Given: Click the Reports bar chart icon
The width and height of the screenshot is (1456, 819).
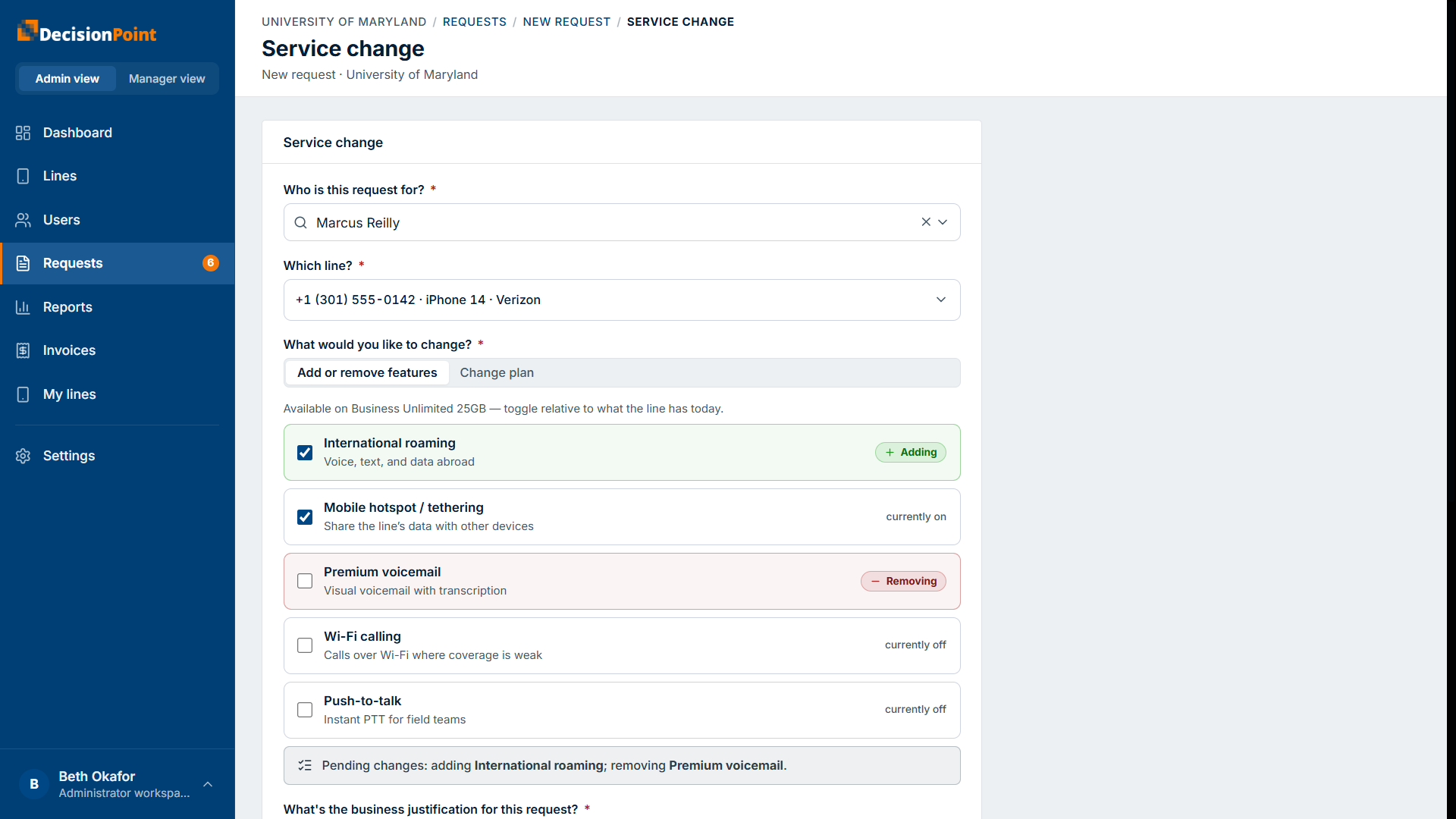Looking at the screenshot, I should click(x=23, y=307).
